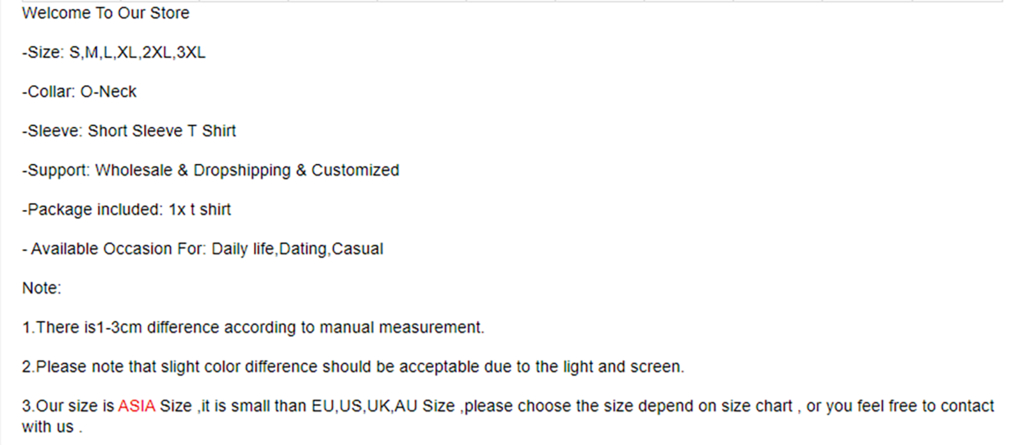This screenshot has height=445, width=1024.
Task: Click the "Available Occasion For" line
Action: pos(202,249)
